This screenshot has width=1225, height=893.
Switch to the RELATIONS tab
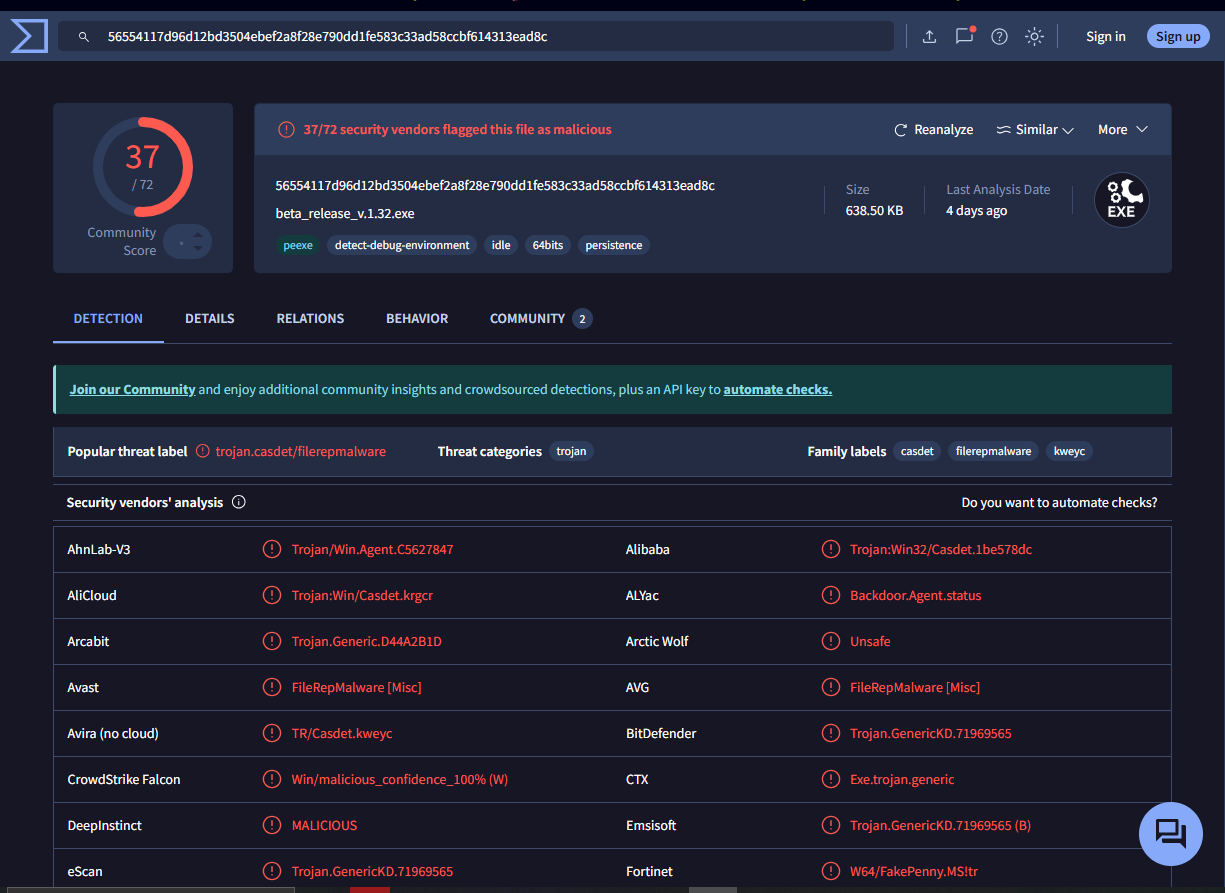coord(310,319)
